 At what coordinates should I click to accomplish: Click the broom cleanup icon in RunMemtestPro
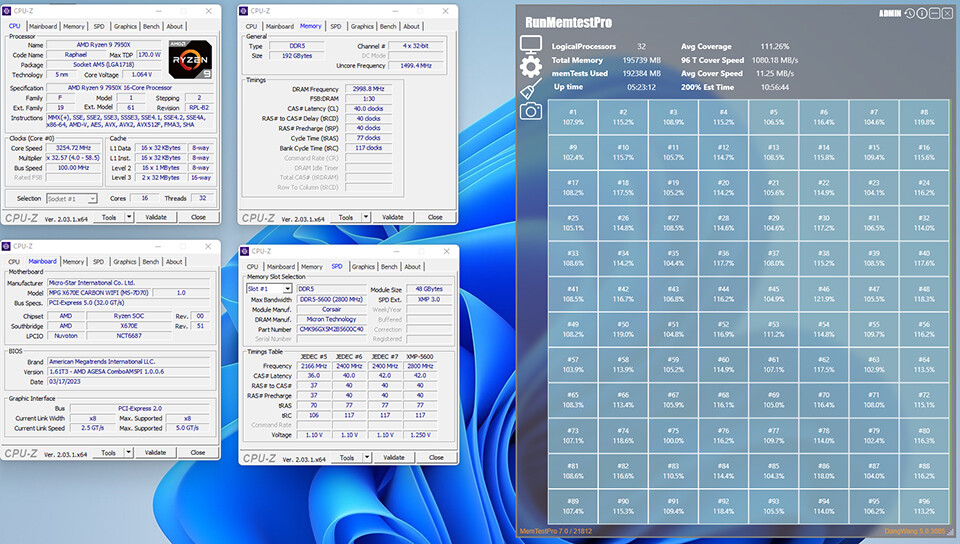(x=531, y=89)
